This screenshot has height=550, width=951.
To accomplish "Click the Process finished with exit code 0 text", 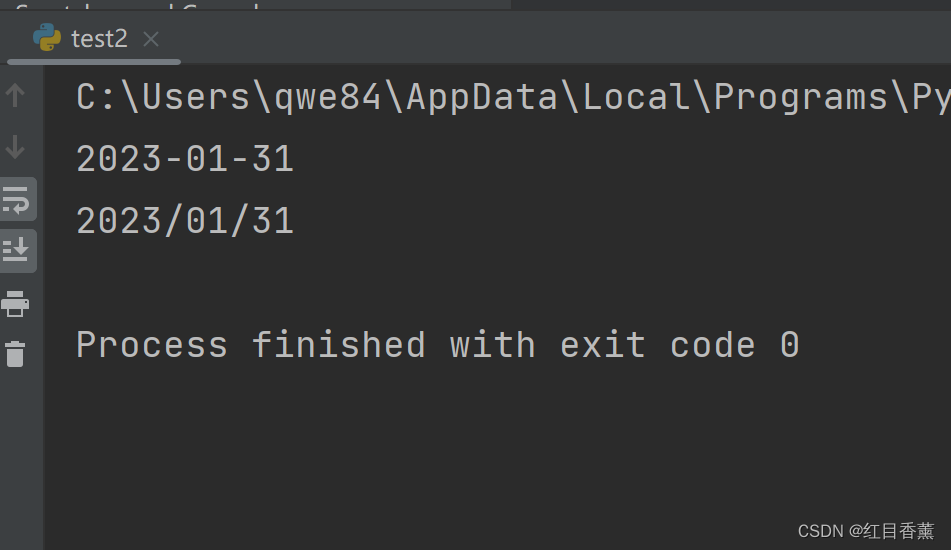I will click(x=437, y=344).
